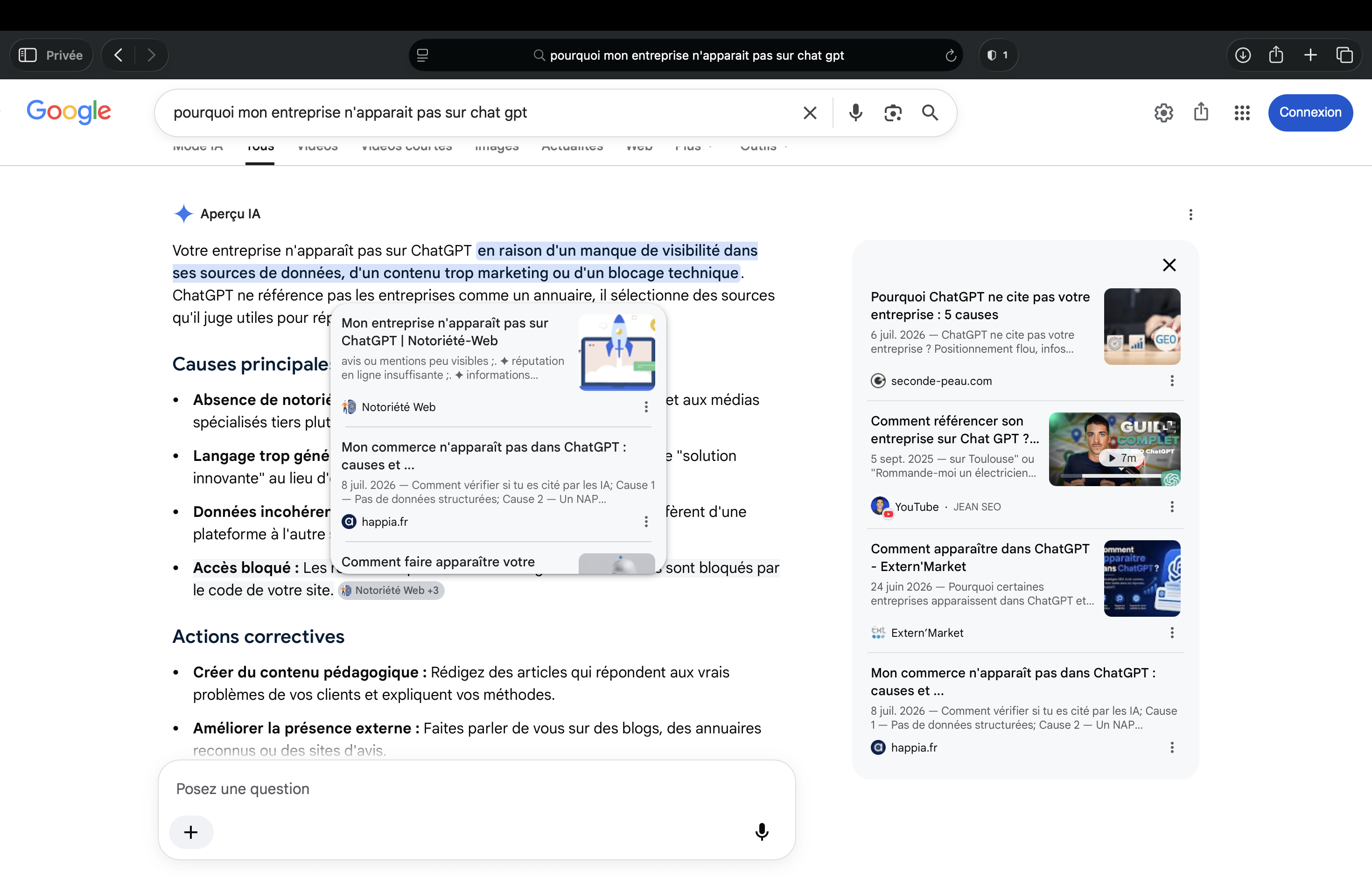Switch to the Mode IA tab

198,147
